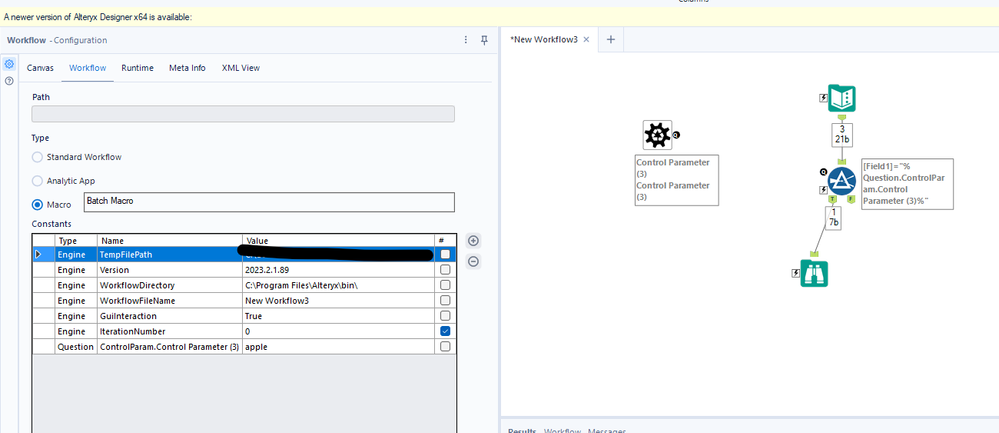Click the Q anchor on Control Parameter
The image size is (999, 433).
click(676, 135)
